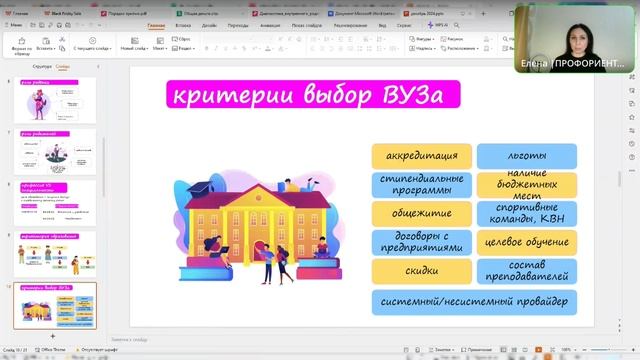Switch to the Вид ribbon tab

tap(382, 25)
